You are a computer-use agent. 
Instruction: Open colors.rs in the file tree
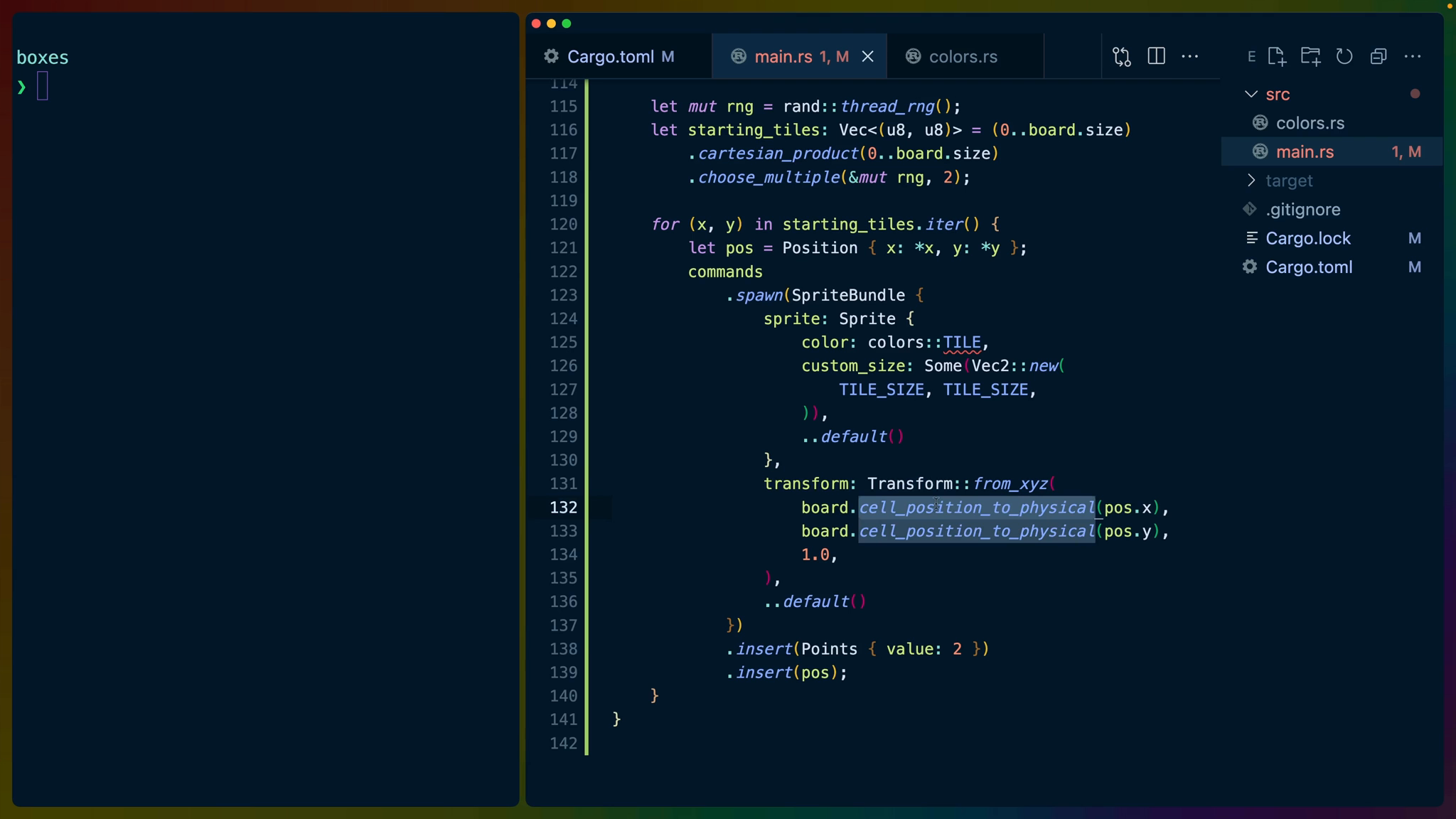pos(1310,123)
